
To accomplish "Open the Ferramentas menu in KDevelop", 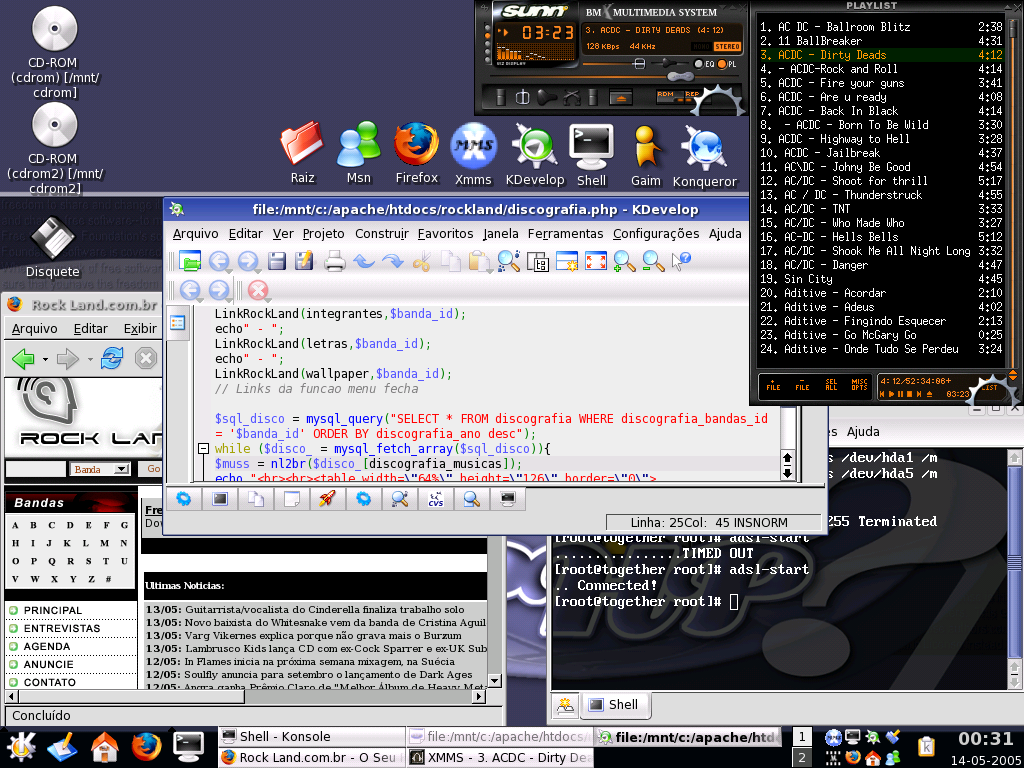I will coord(566,234).
